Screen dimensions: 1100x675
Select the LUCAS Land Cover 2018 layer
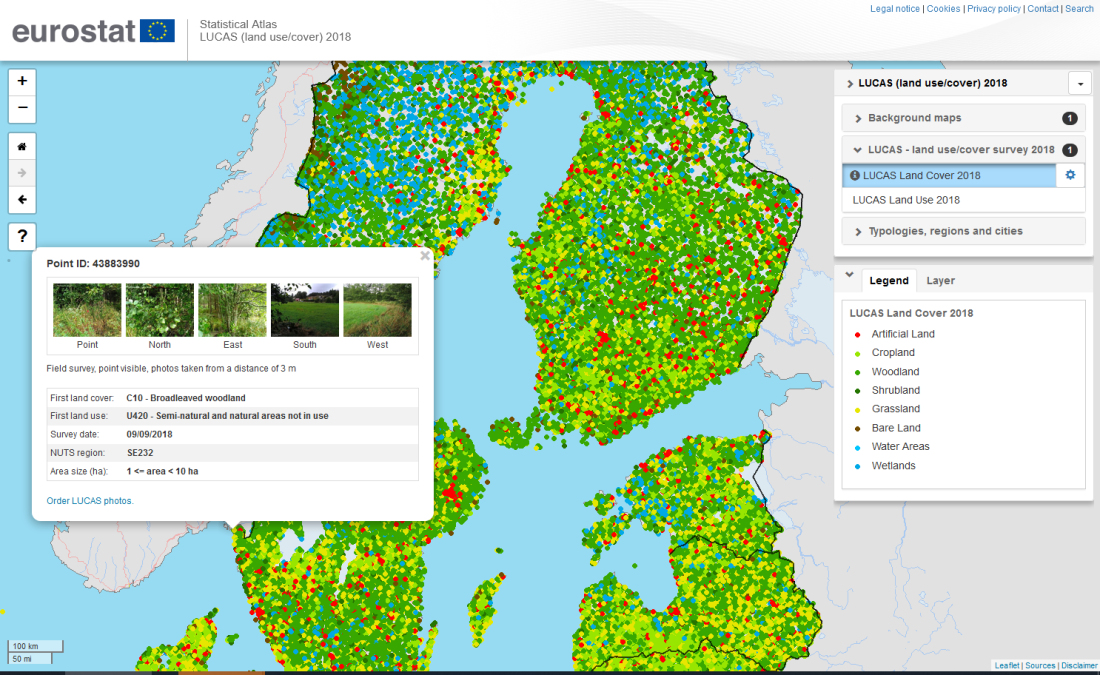(x=921, y=175)
